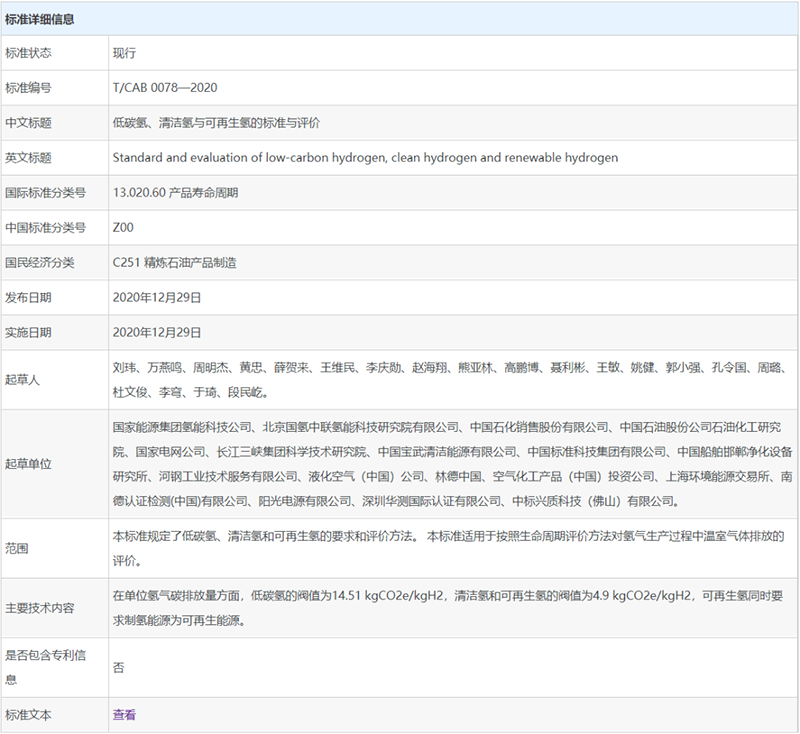
Task: Click the 起草单位 row label
Action: 28,463
